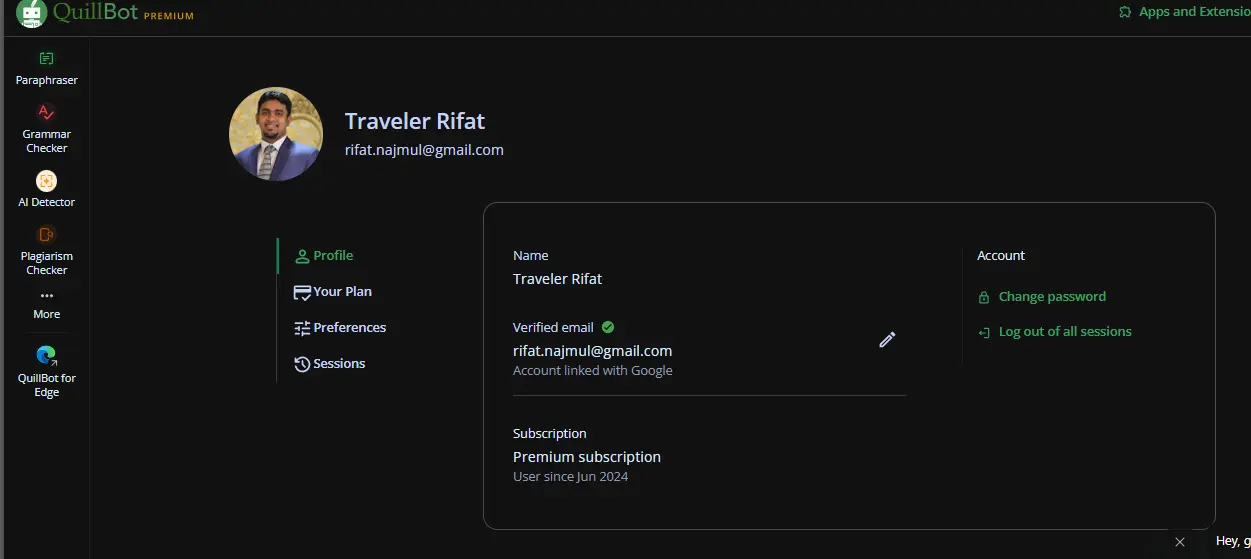Click the QuillBot robot logo icon
This screenshot has height=559, width=1251.
[31, 13]
